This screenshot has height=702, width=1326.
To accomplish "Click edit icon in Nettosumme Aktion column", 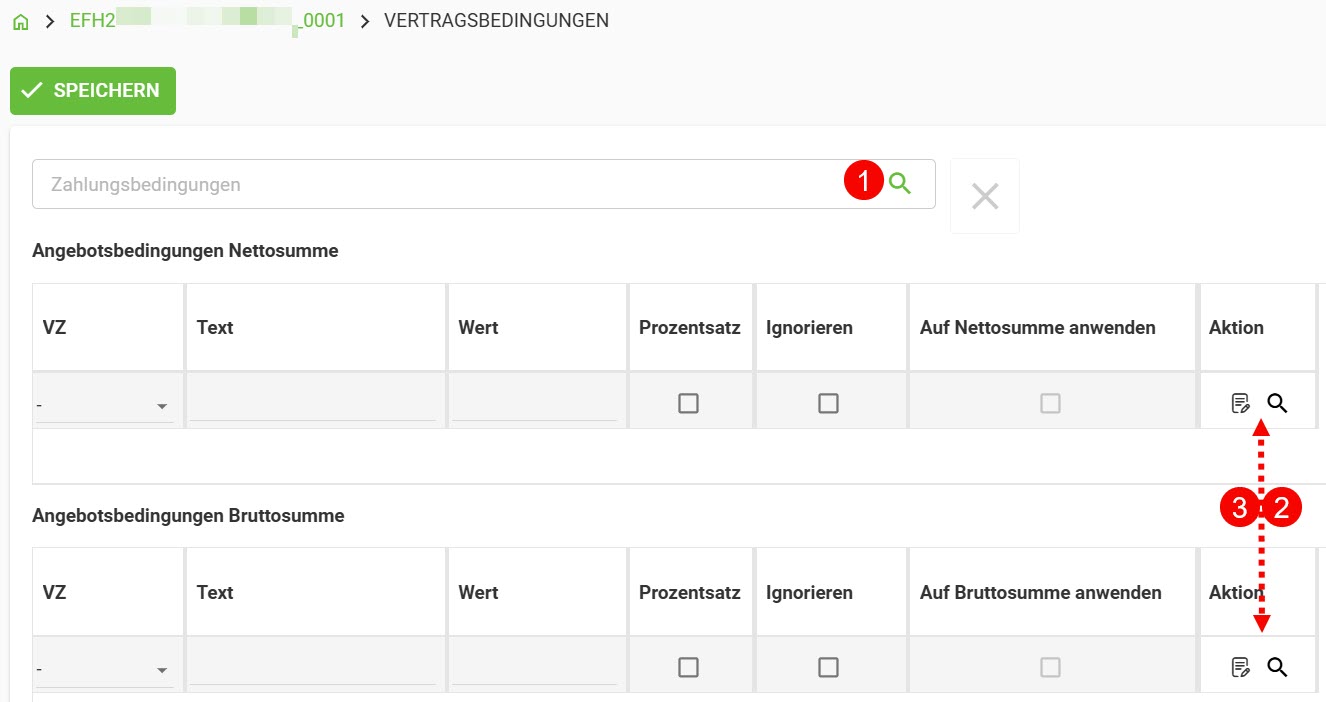I will click(x=1240, y=403).
